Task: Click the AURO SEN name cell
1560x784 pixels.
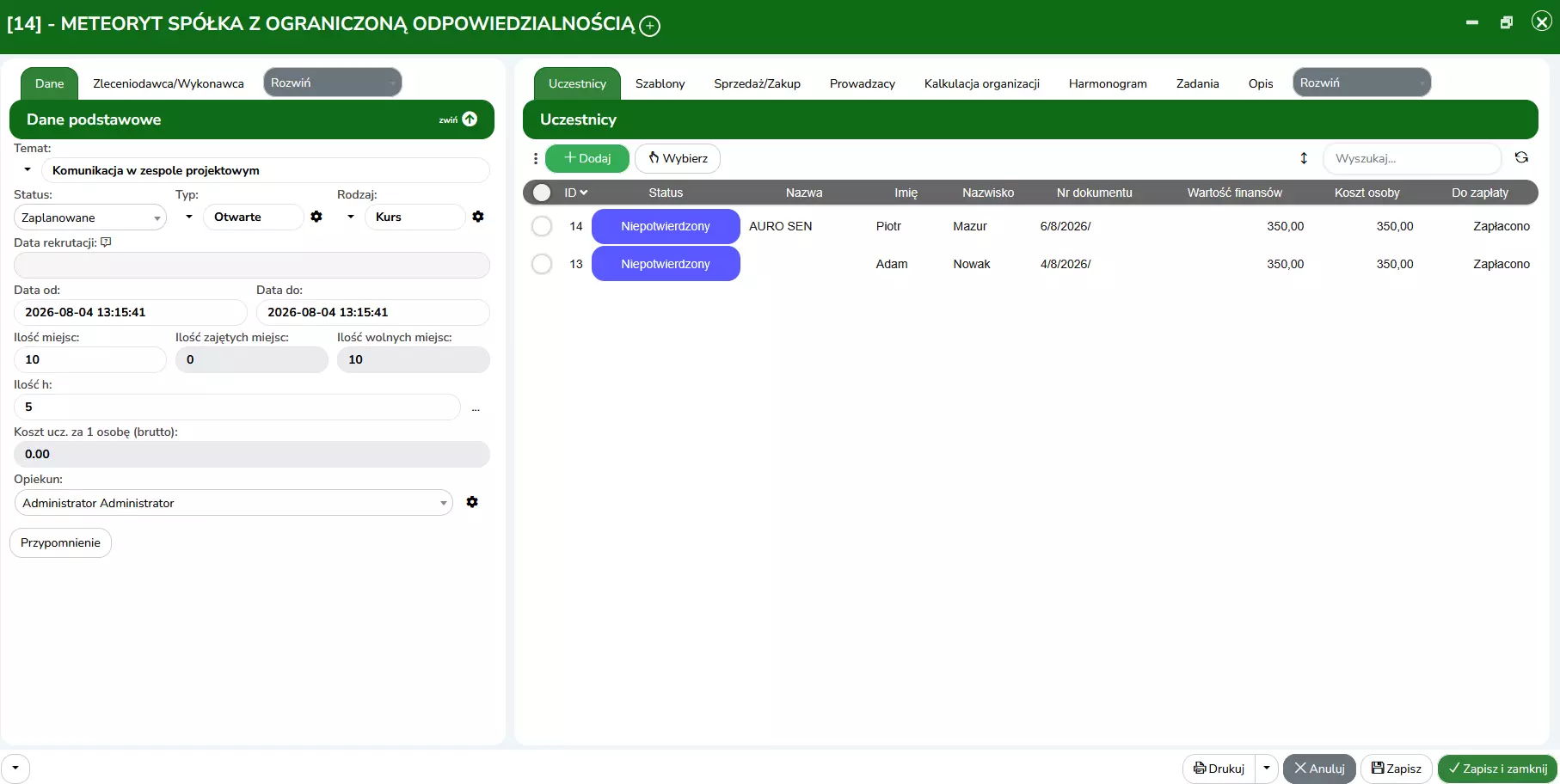Action: pos(780,226)
